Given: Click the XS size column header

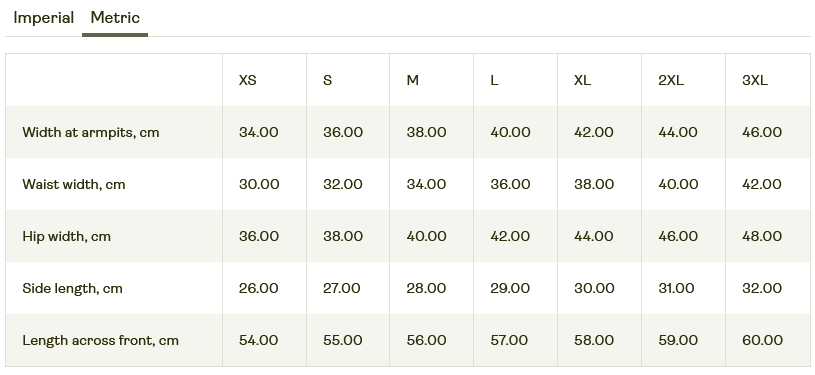Looking at the screenshot, I should click(x=247, y=80).
